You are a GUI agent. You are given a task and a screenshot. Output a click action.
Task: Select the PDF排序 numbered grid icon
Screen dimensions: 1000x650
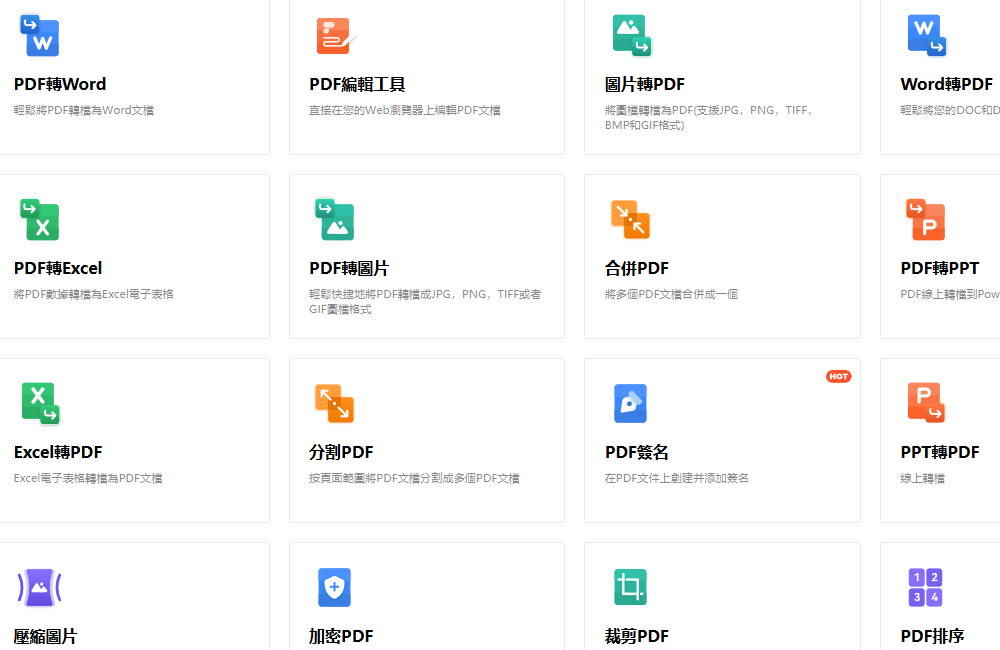point(925,587)
